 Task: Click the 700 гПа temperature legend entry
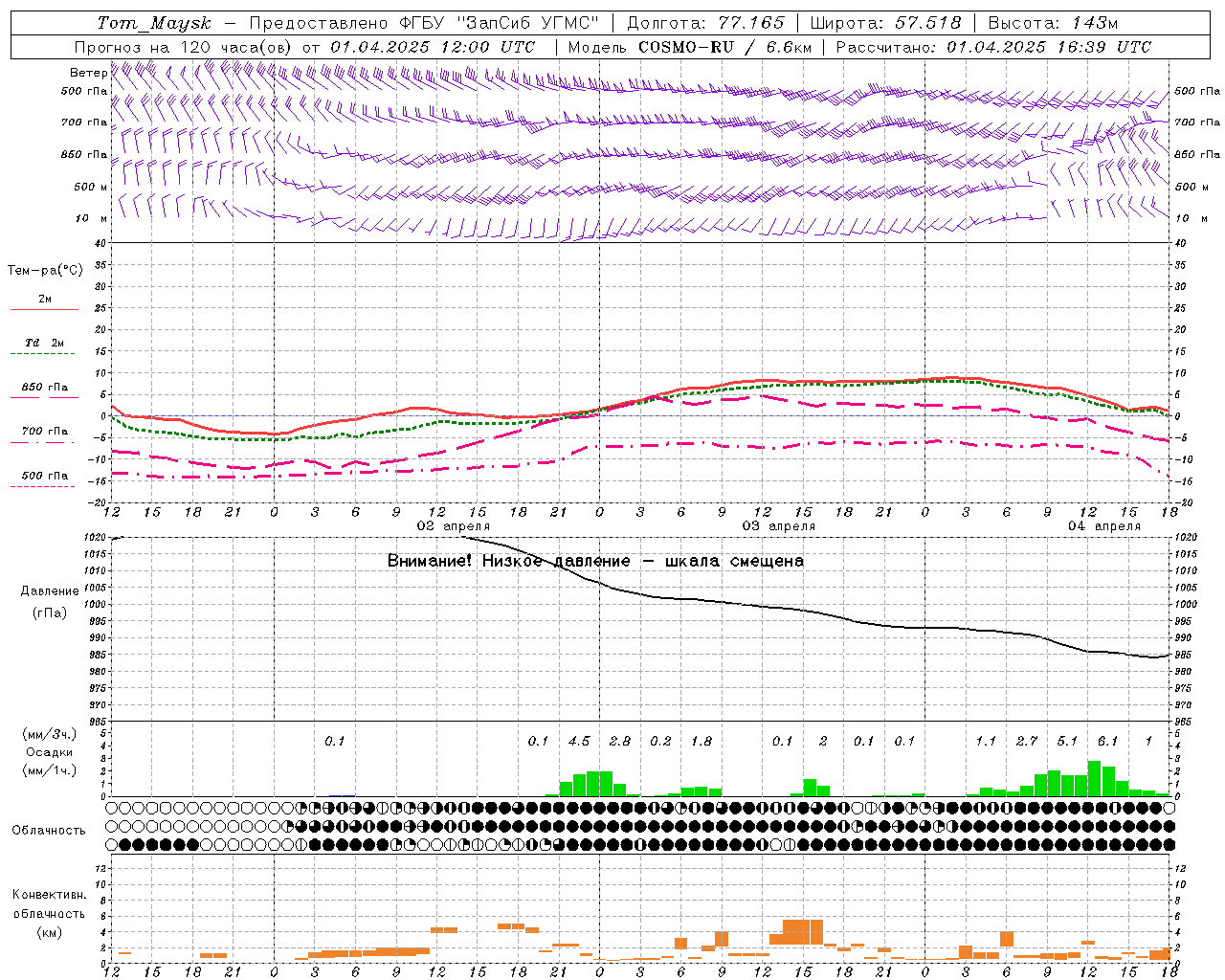click(x=45, y=432)
